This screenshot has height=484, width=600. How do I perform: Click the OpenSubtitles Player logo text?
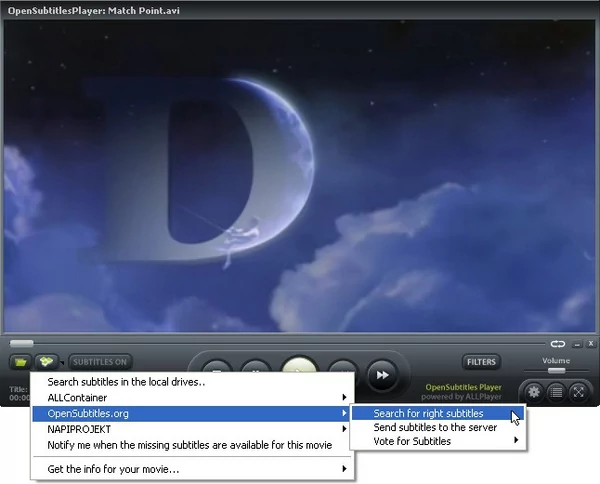tap(463, 387)
